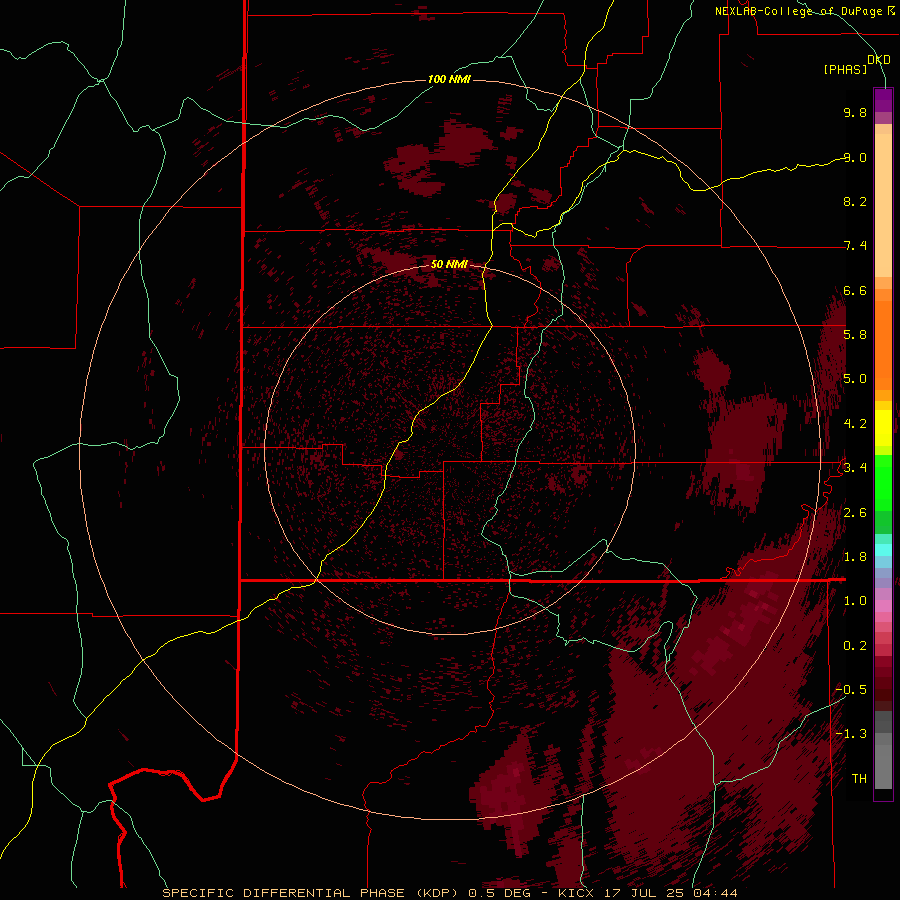The width and height of the screenshot is (900, 900).
Task: Click the 8.2 legend scale value
Action: 855,201
